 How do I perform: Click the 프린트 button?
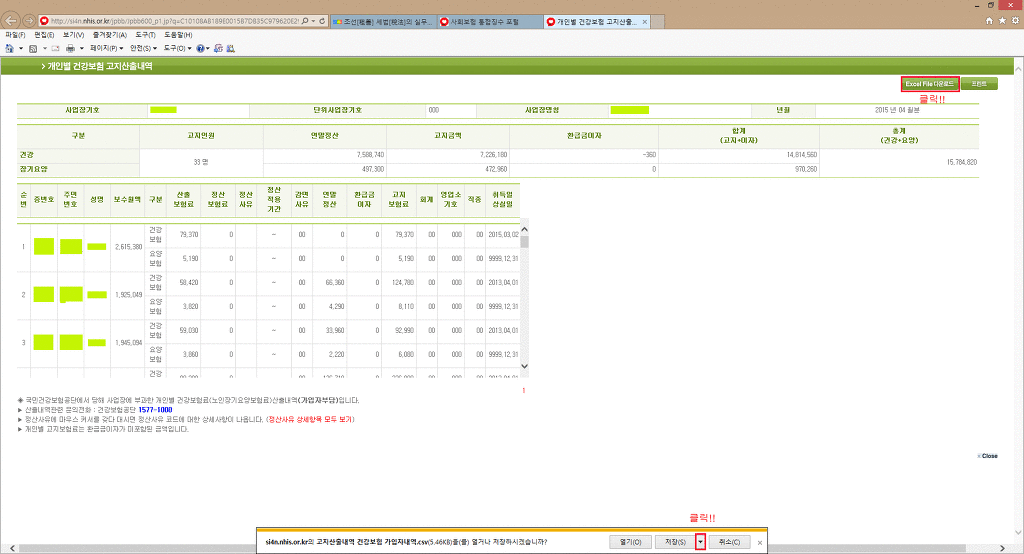tap(979, 84)
